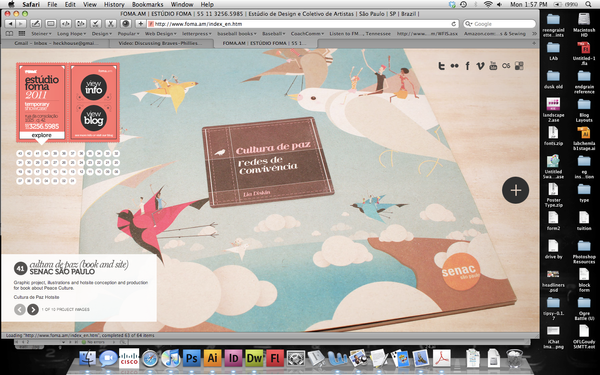Select the Blog Layouts desktop folder
This screenshot has height=375, width=600.
pos(584,109)
